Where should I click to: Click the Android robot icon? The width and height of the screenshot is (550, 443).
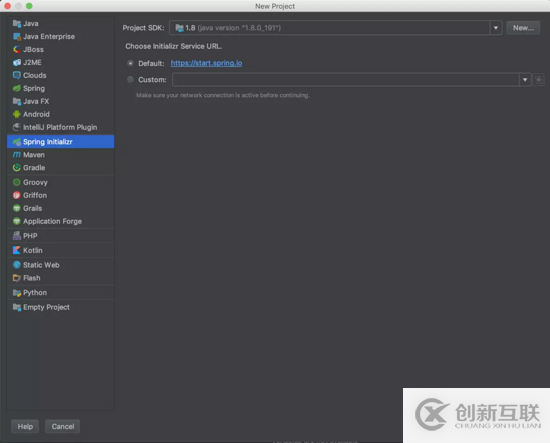click(16, 114)
